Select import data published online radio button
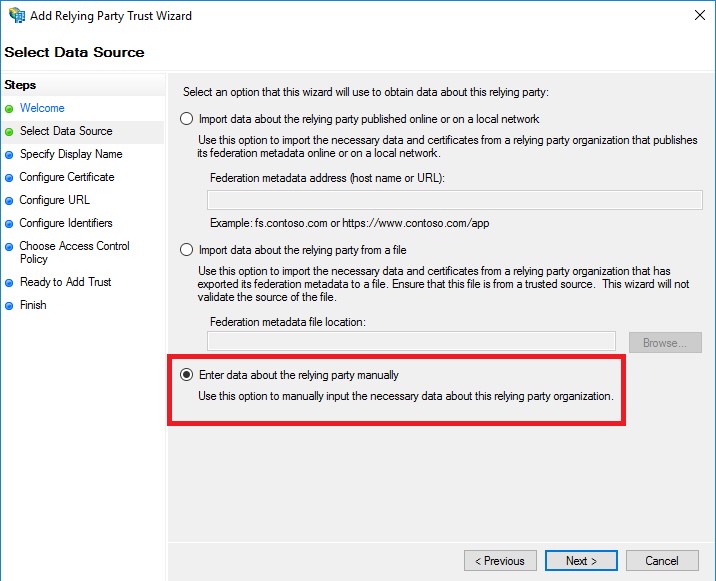 pos(186,119)
